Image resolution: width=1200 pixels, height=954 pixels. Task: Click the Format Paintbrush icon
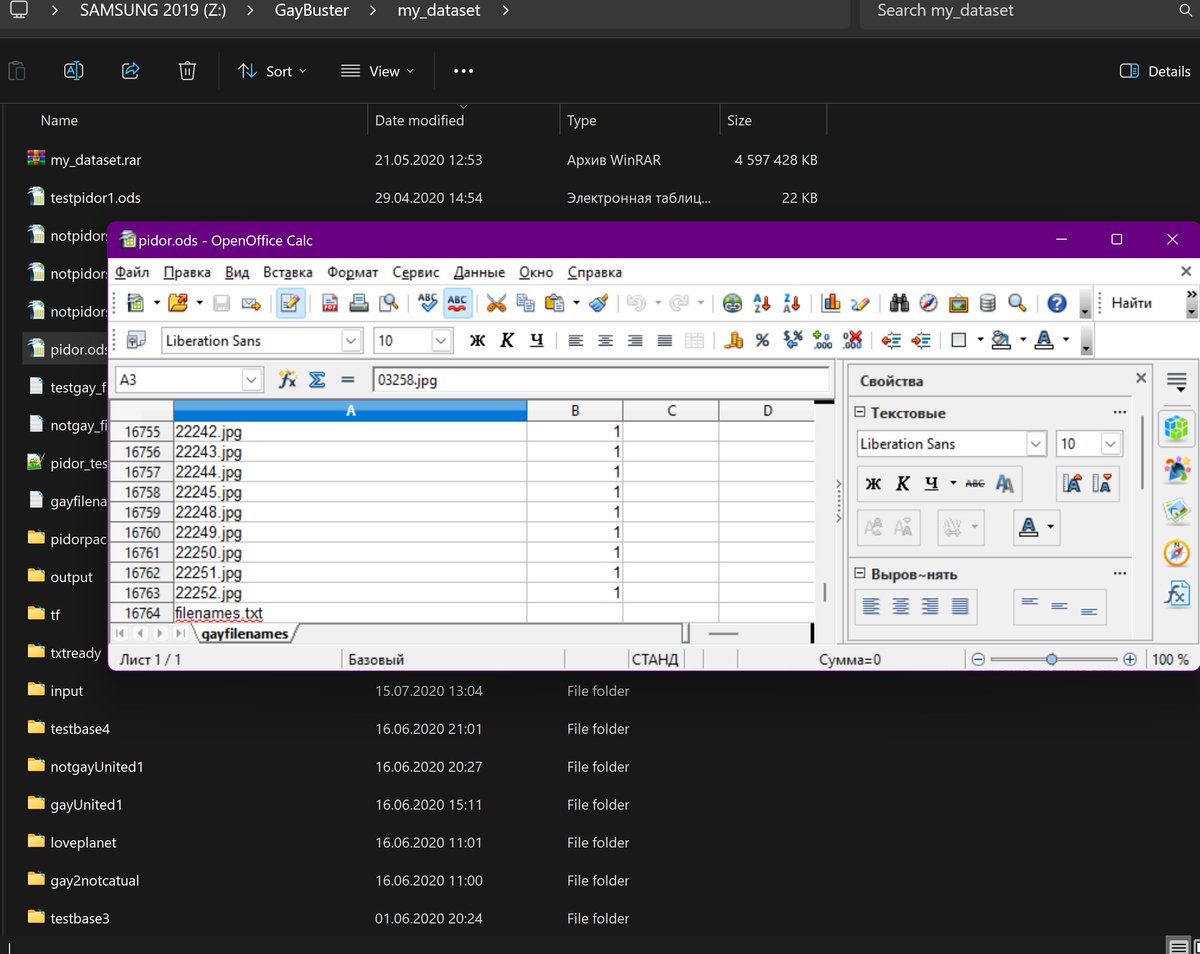click(598, 303)
